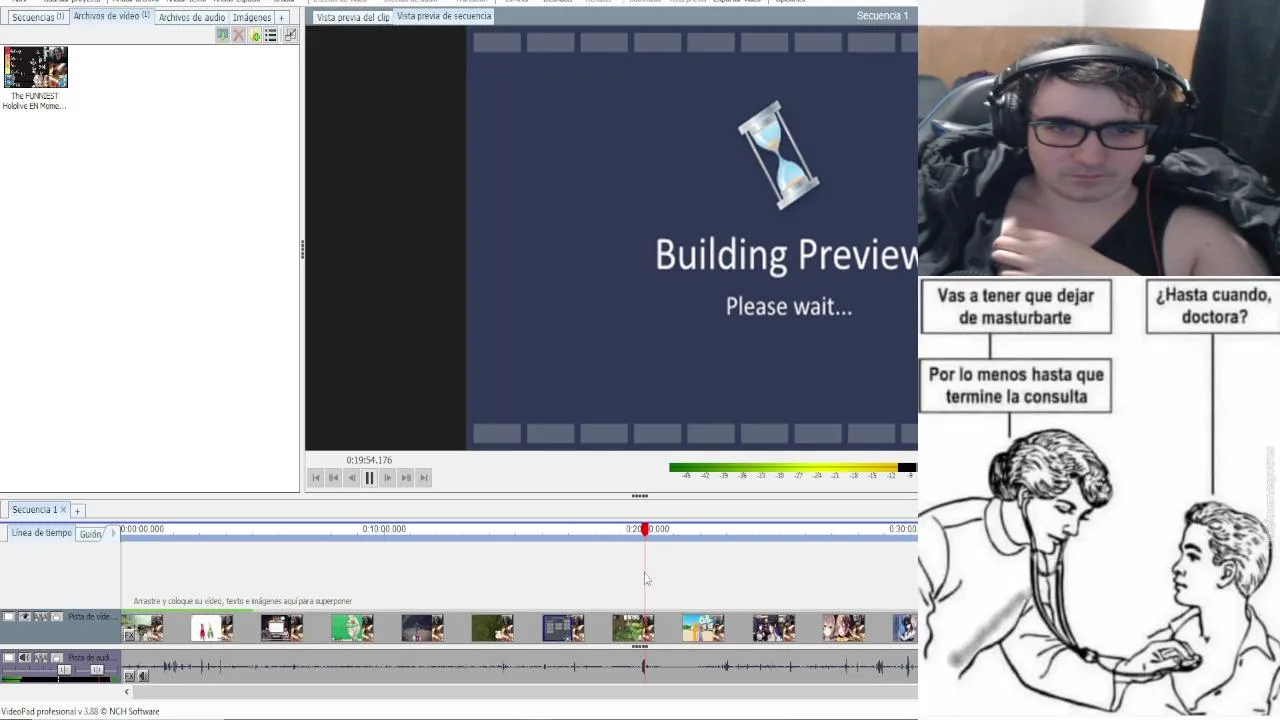Mute the audio track speaker icon
The width and height of the screenshot is (1280, 720).
pos(25,658)
